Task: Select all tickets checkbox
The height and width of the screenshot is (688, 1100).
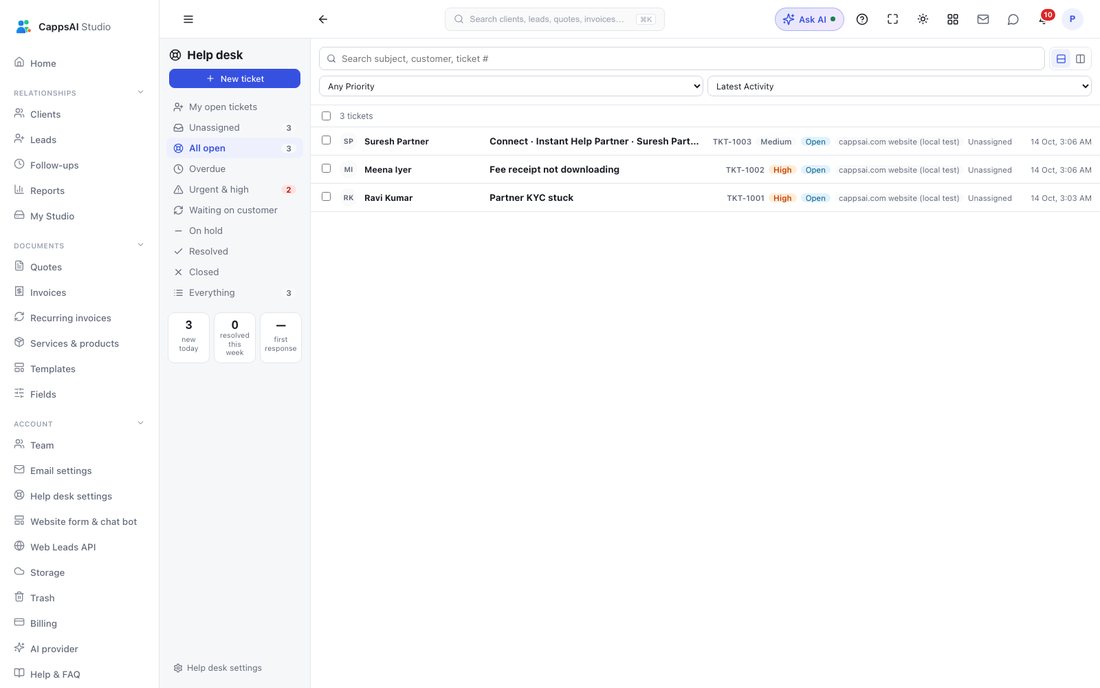Action: coord(326,116)
